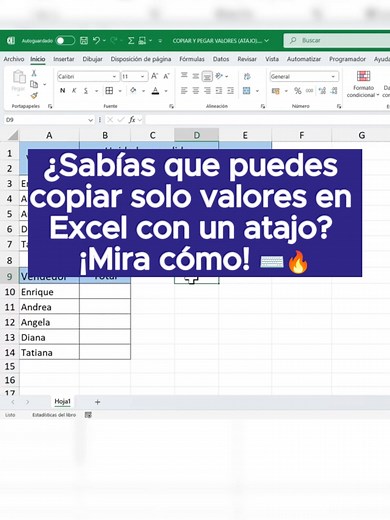Click cell containing Enrique in row 10
The image size is (390, 520).
49,292
